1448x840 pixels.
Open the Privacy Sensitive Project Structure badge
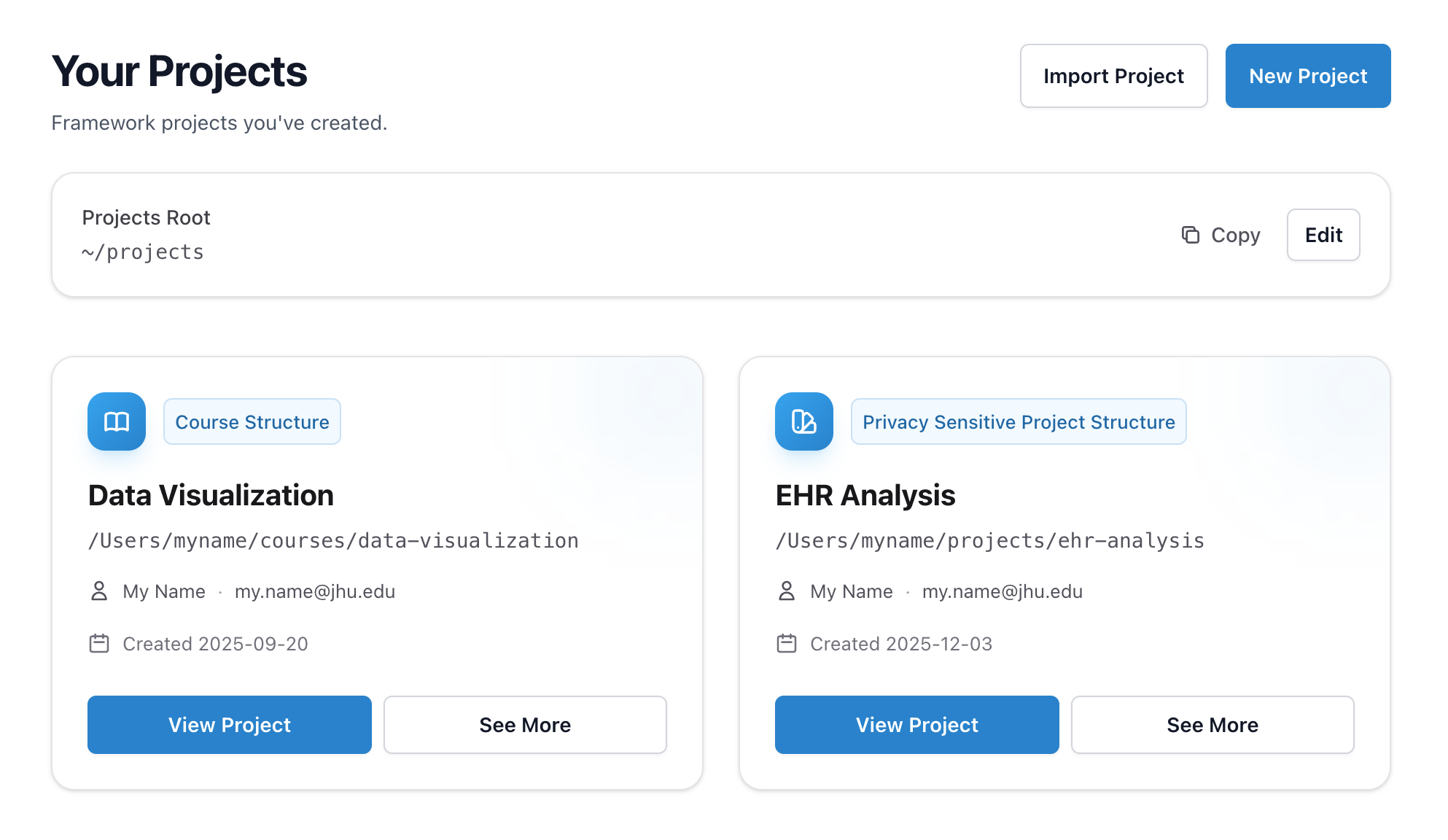pos(1019,421)
